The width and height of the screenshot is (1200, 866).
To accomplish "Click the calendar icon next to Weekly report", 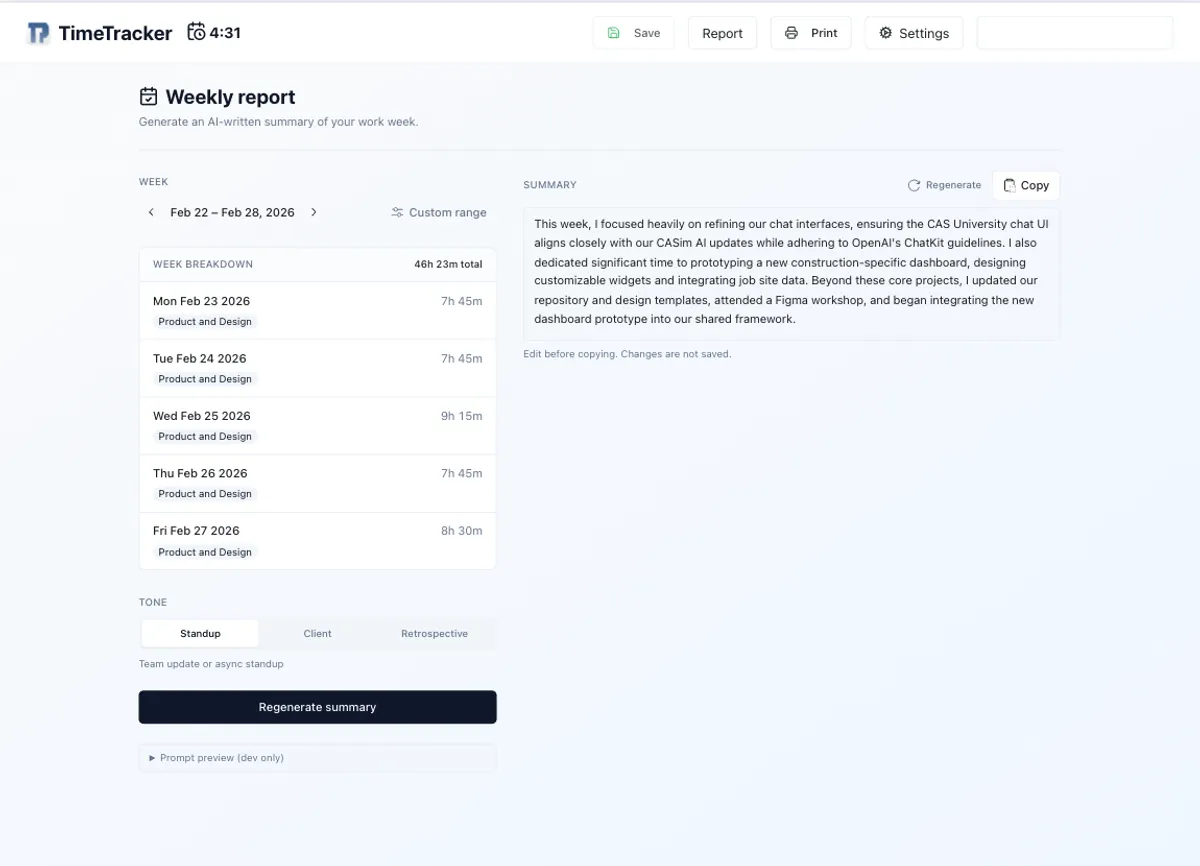I will tap(148, 95).
